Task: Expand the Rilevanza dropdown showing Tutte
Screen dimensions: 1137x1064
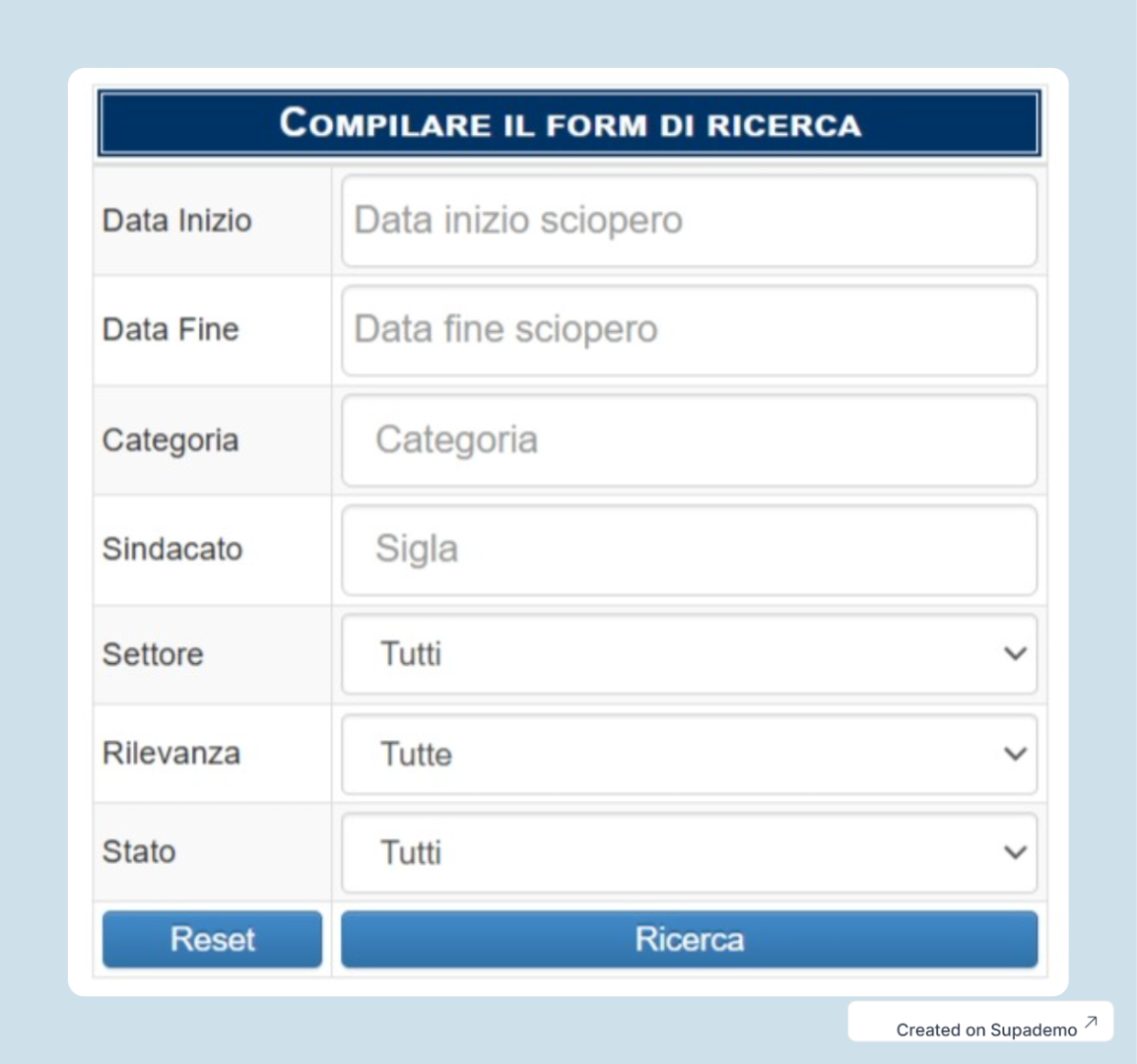Action: coord(689,754)
